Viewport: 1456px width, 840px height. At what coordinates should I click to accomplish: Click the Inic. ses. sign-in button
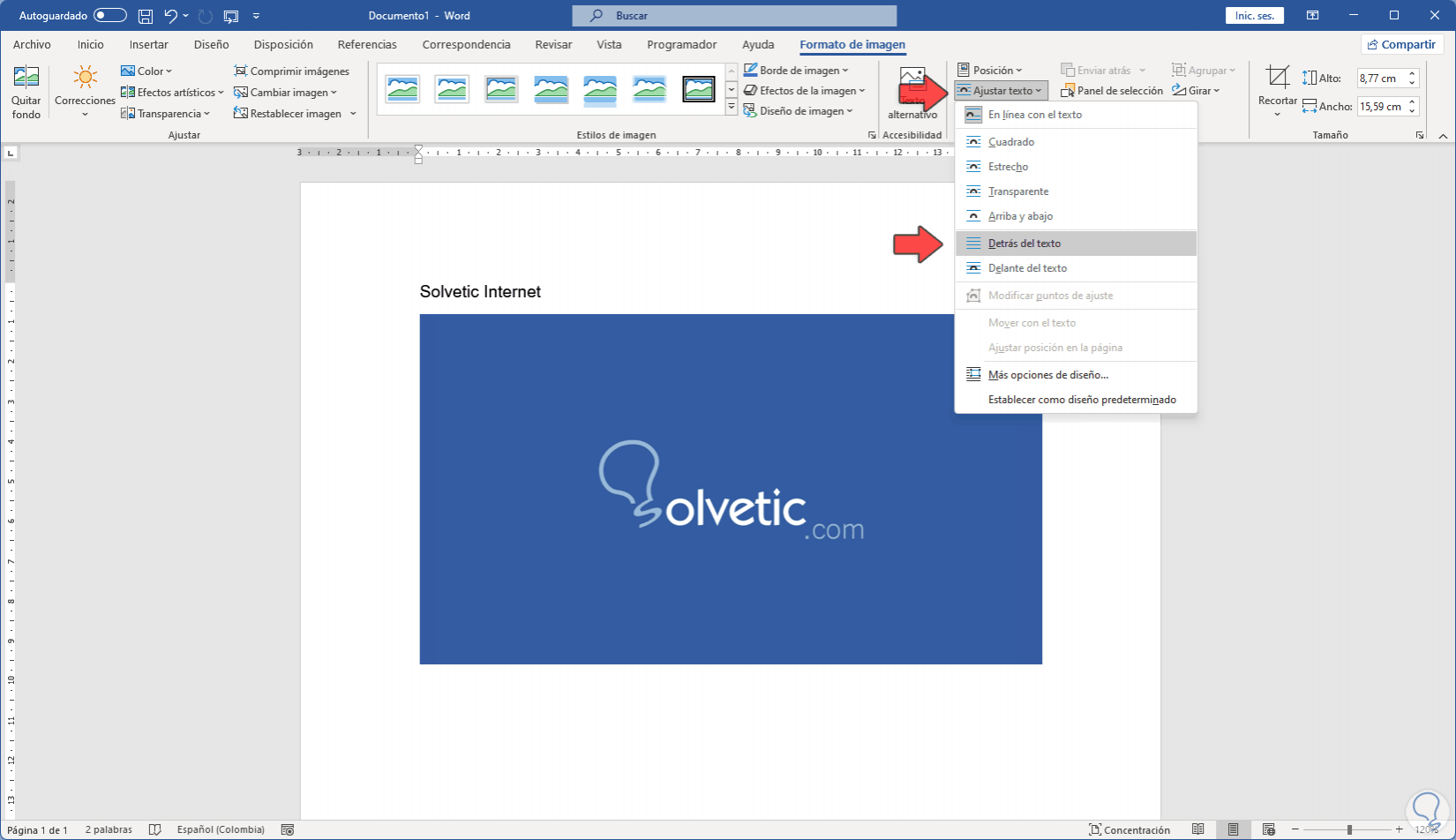pyautogui.click(x=1255, y=16)
